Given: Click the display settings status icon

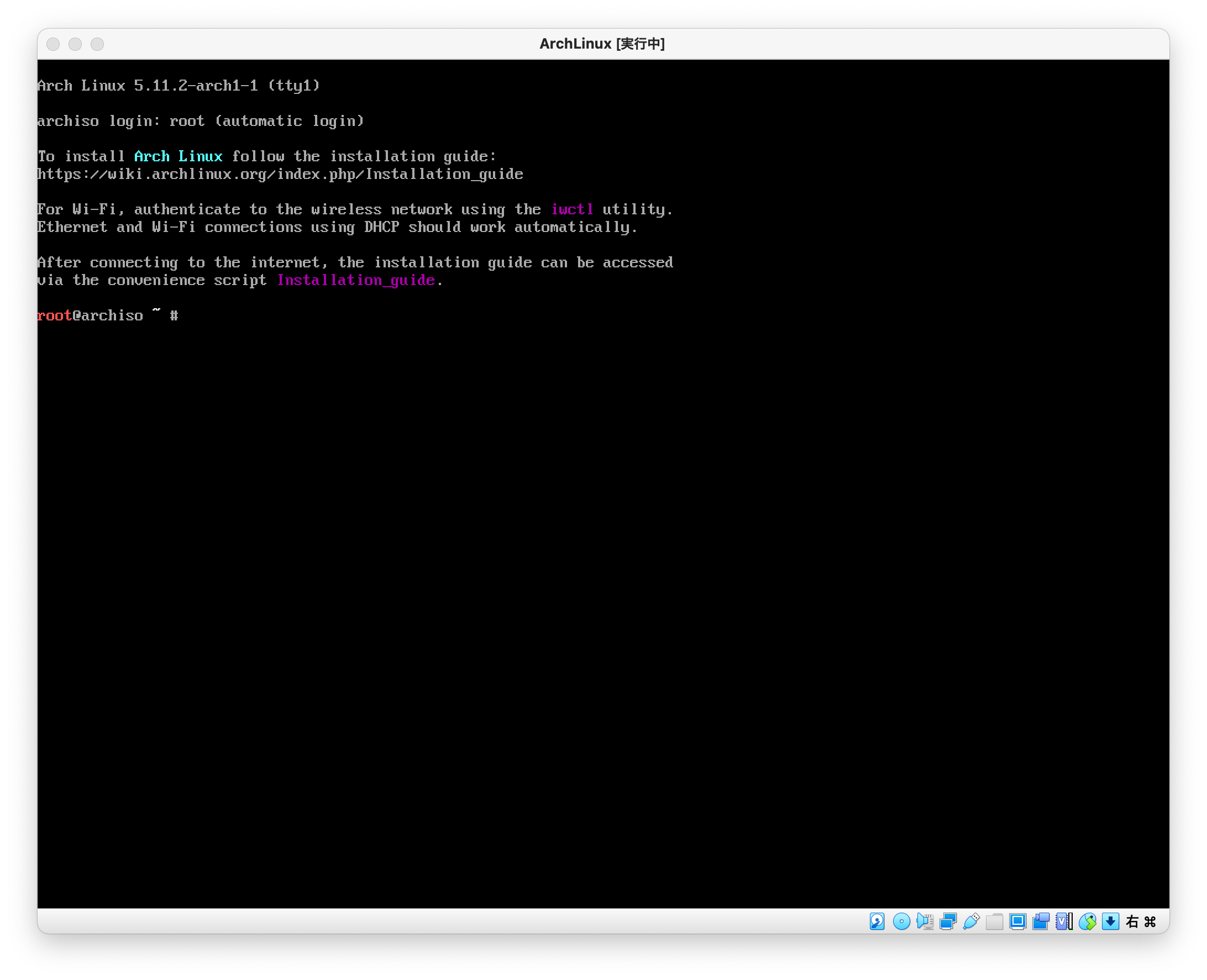Looking at the screenshot, I should [x=1017, y=922].
